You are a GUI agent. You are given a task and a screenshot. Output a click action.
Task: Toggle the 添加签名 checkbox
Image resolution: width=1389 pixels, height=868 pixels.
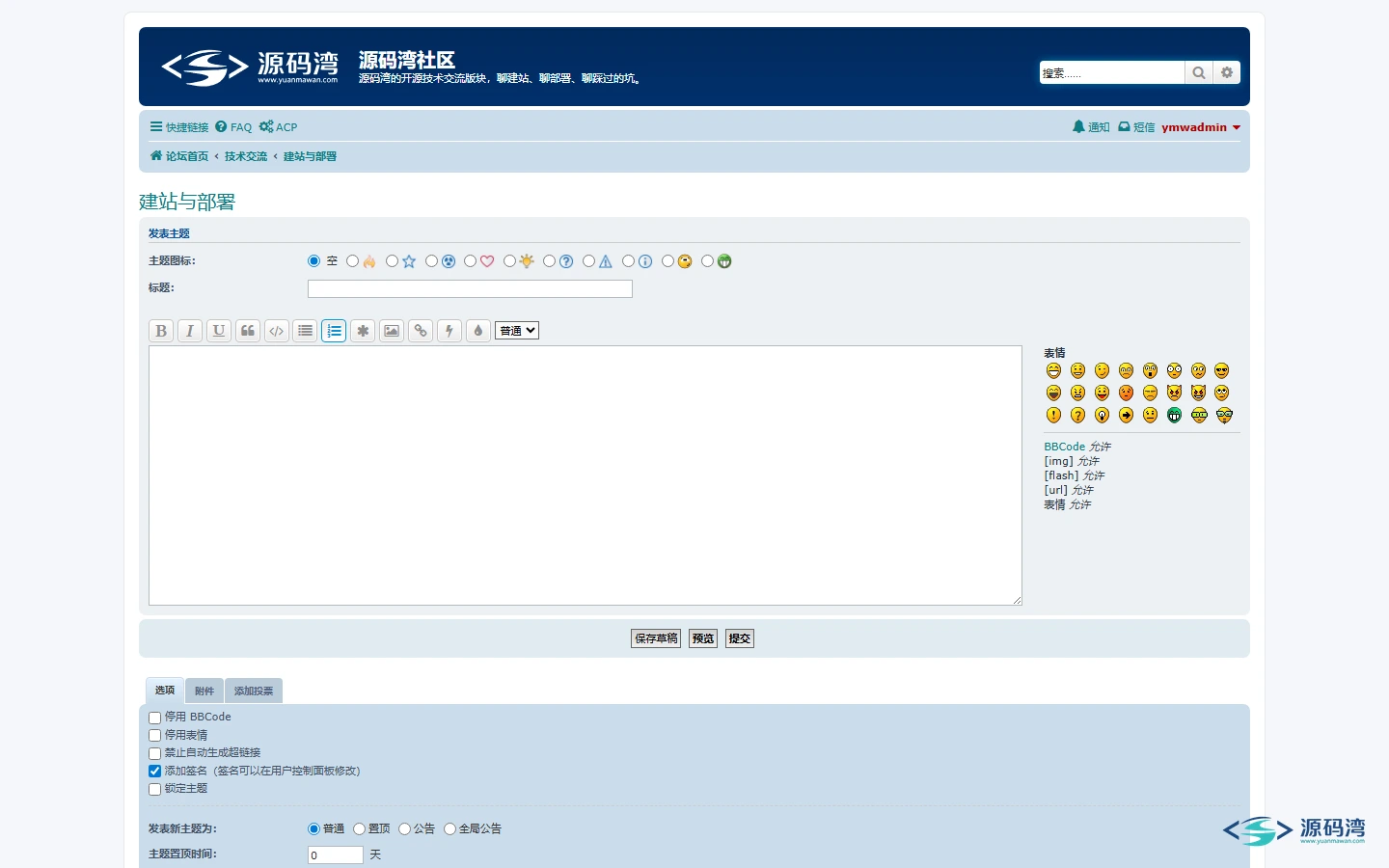tap(155, 772)
